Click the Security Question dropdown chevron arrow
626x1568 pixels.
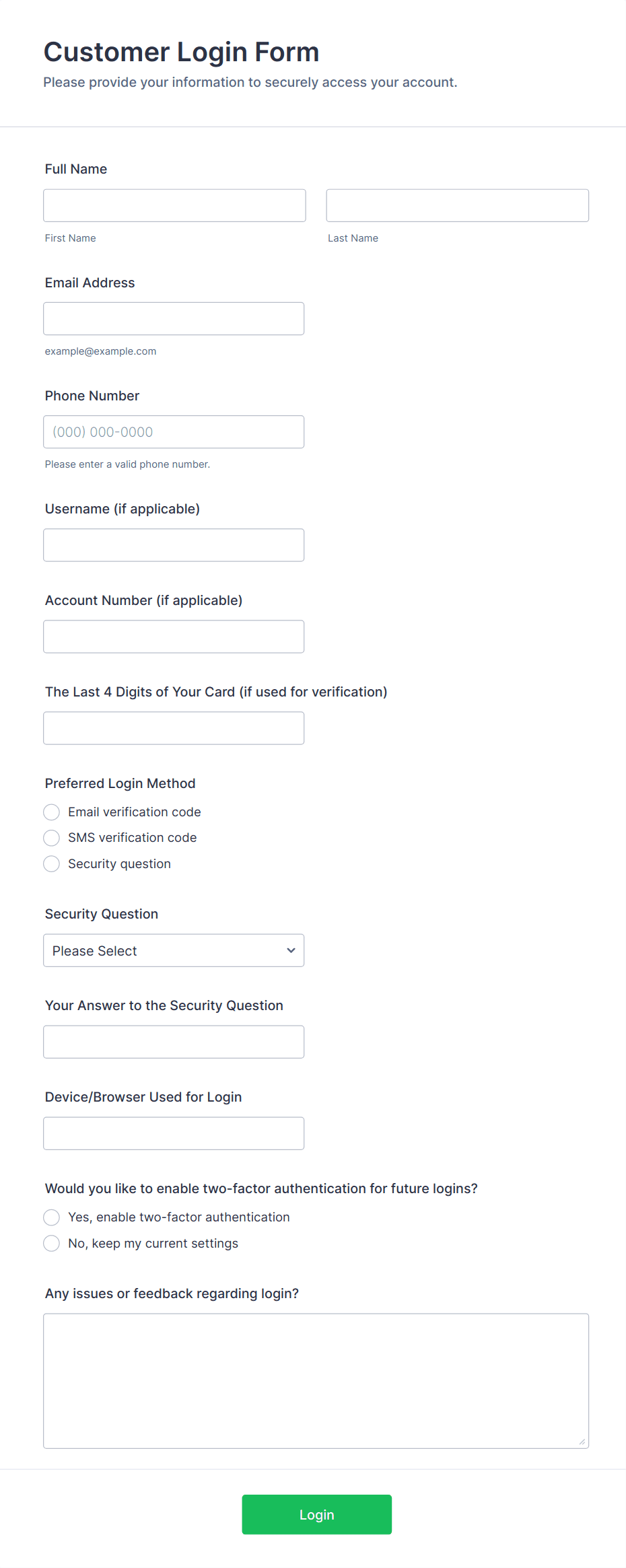291,950
